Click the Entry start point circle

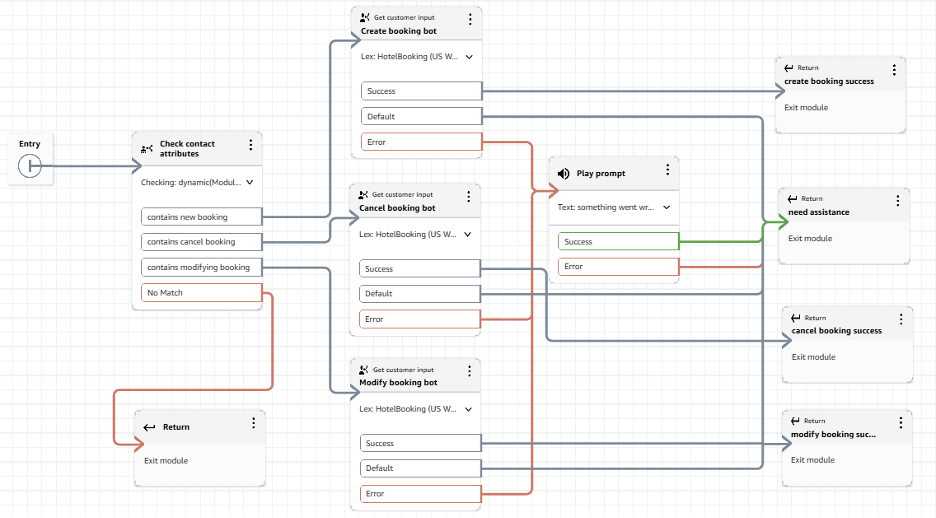coord(30,166)
